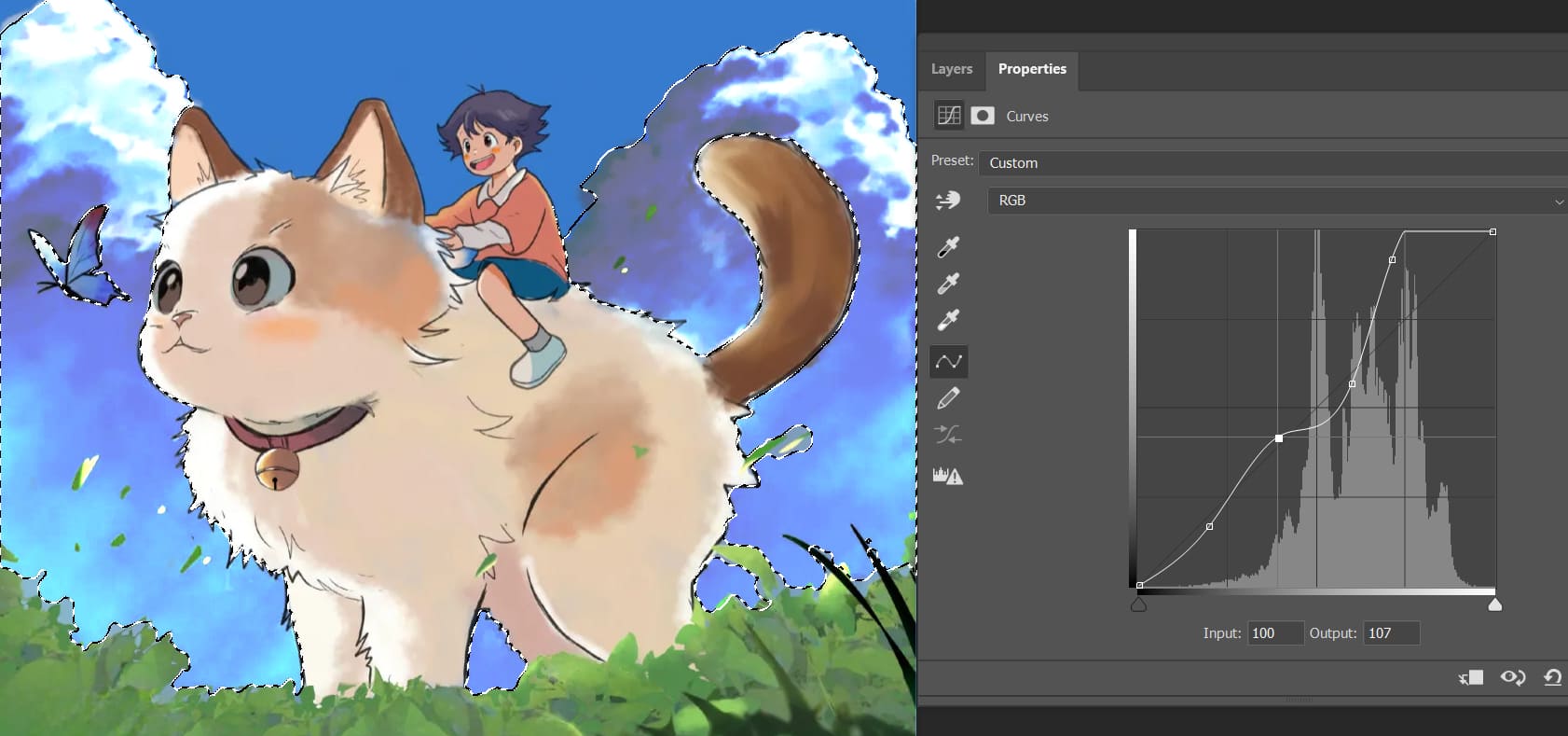Pick the black point eyedropper

(948, 246)
